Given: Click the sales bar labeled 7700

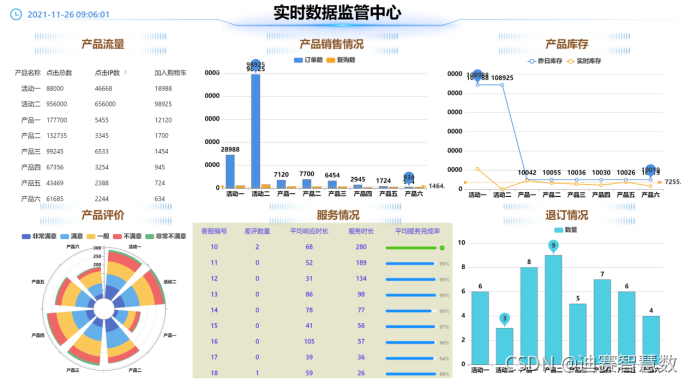Looking at the screenshot, I should [306, 183].
